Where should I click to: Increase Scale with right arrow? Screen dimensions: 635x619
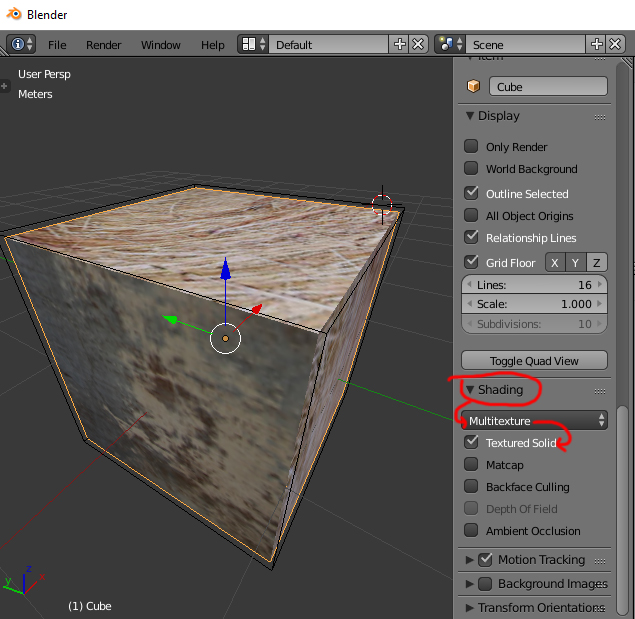[600, 304]
